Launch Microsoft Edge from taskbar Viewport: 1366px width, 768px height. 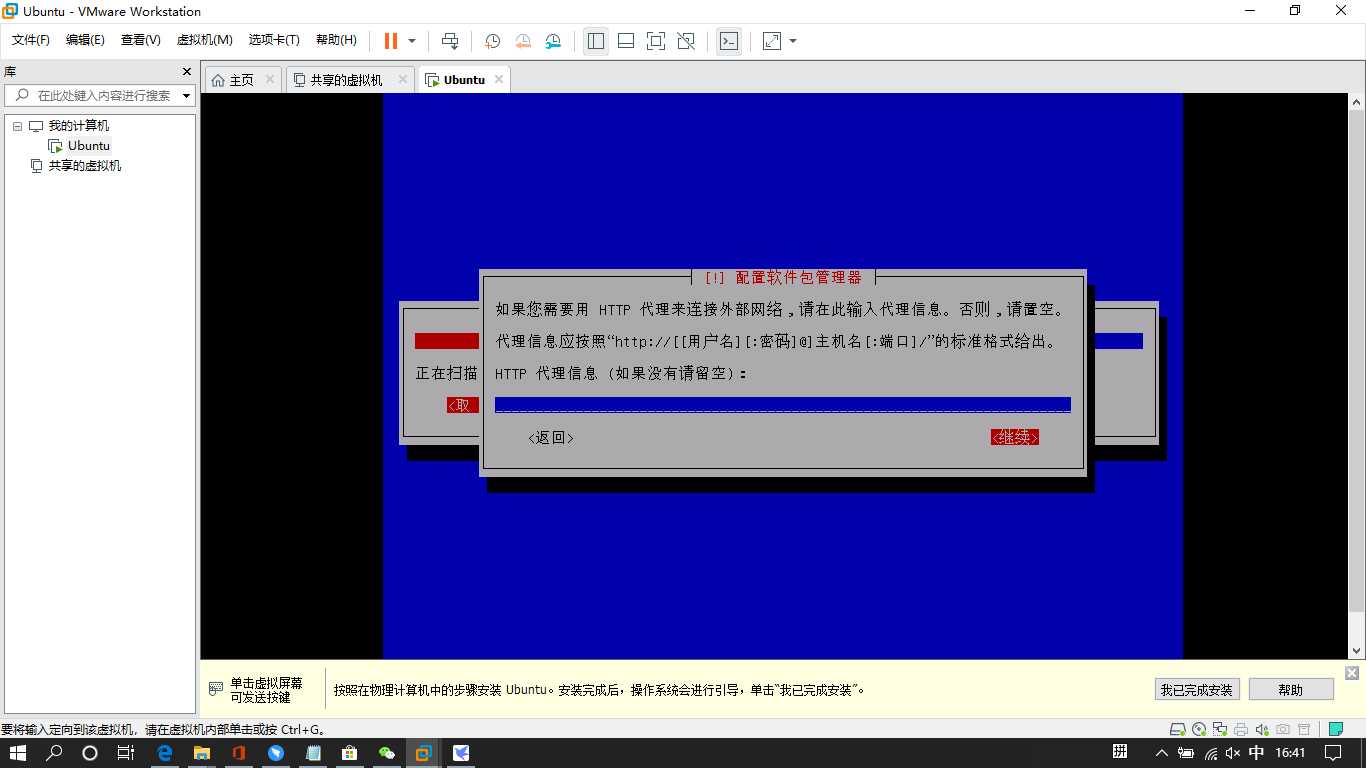[165, 753]
